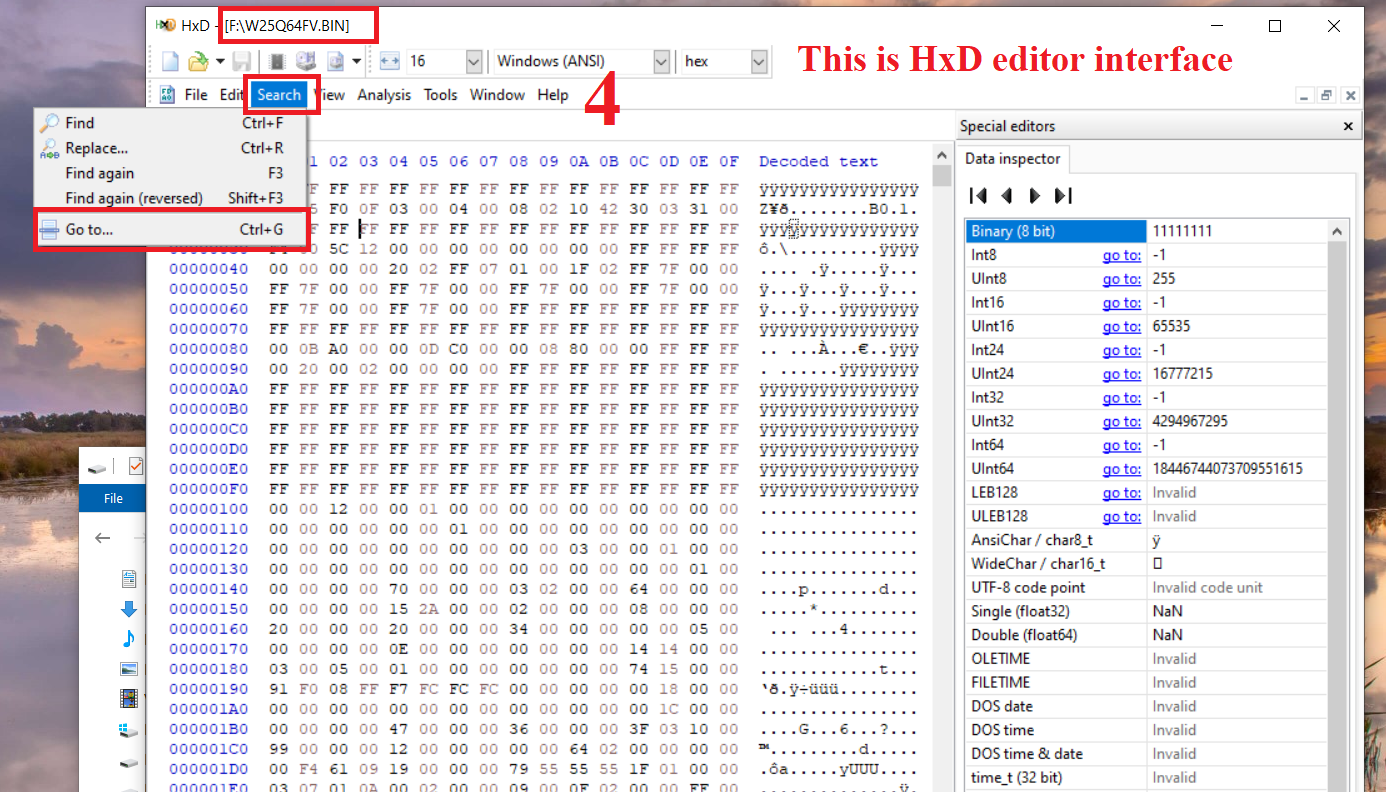Choose Find again from the Search menu

click(170, 173)
